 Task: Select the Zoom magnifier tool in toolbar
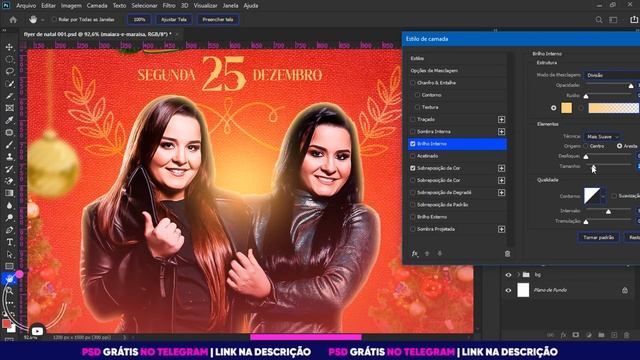click(x=9, y=291)
